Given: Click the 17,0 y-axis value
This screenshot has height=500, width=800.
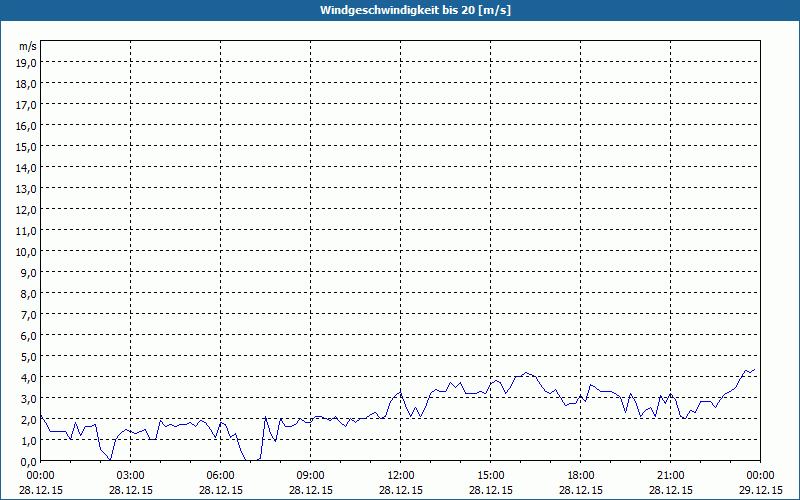Looking at the screenshot, I should [x=28, y=105].
